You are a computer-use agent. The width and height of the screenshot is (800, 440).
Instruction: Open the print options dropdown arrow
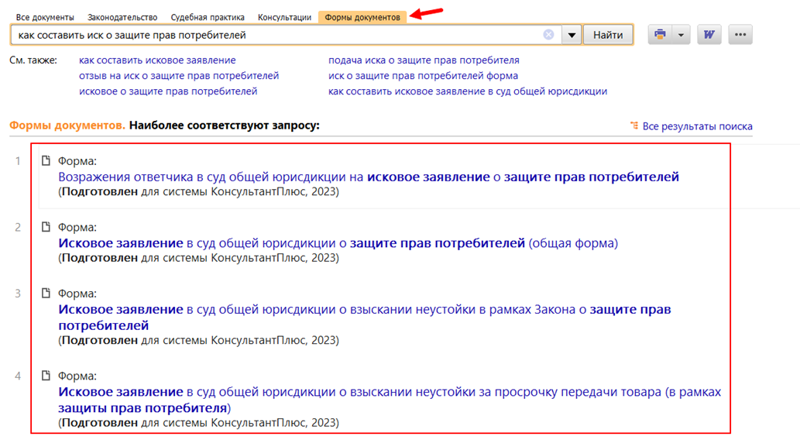(681, 35)
